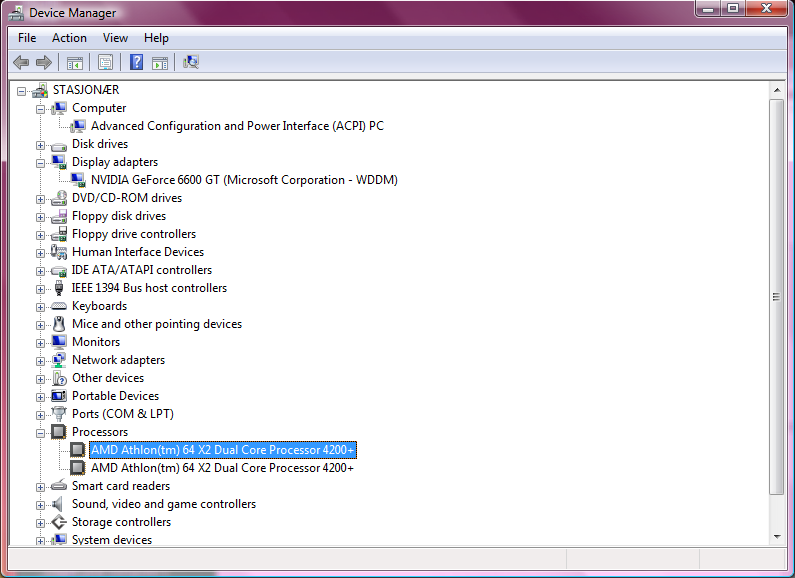795x578 pixels.
Task: Expand the Keyboards category
Action: pos(40,307)
